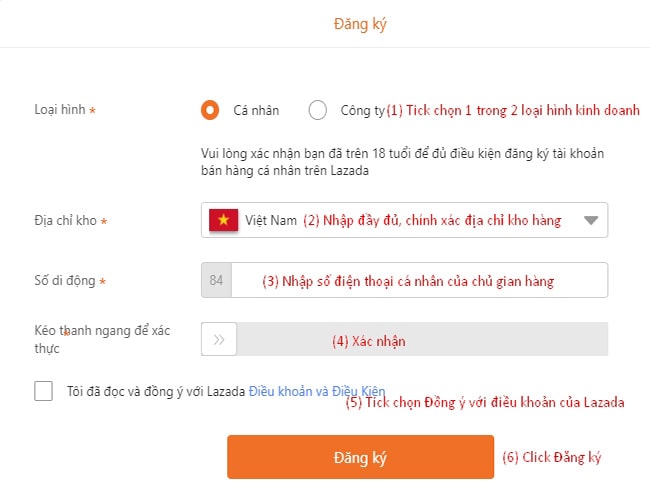Click the "Địa chỉ kho" field label
The height and width of the screenshot is (490, 650).
pyautogui.click(x=66, y=220)
